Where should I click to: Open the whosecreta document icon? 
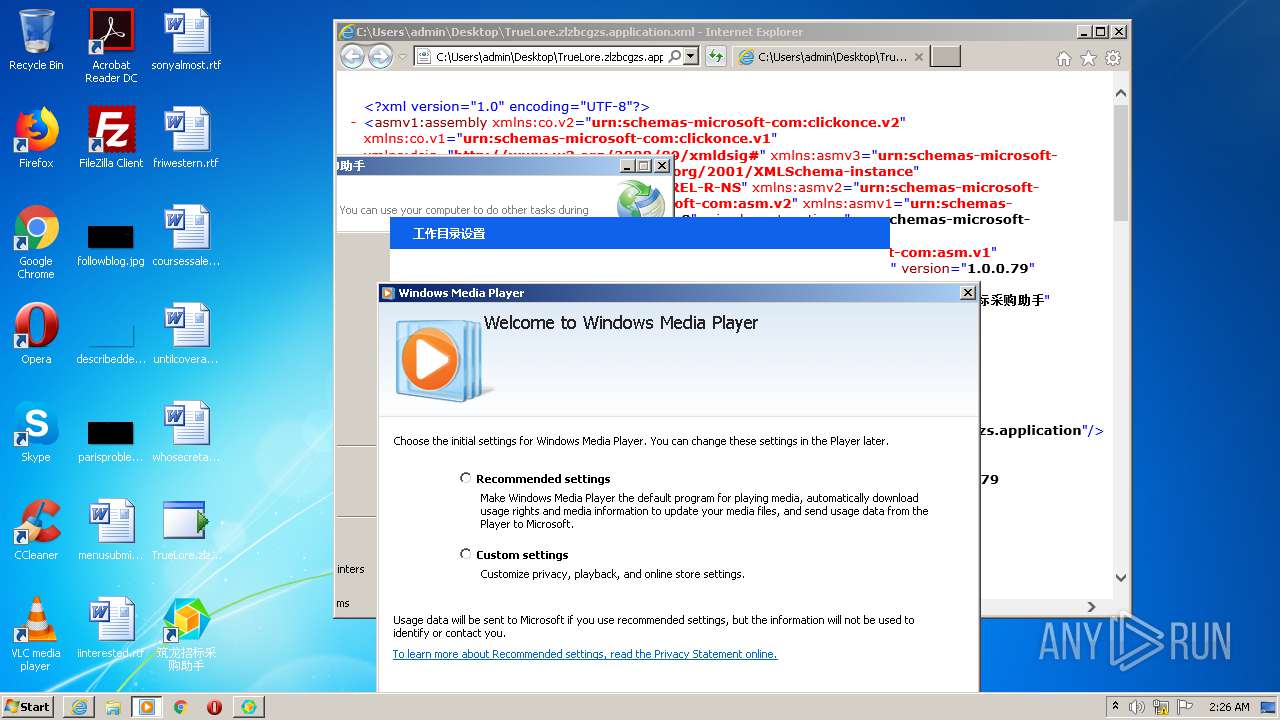186,432
